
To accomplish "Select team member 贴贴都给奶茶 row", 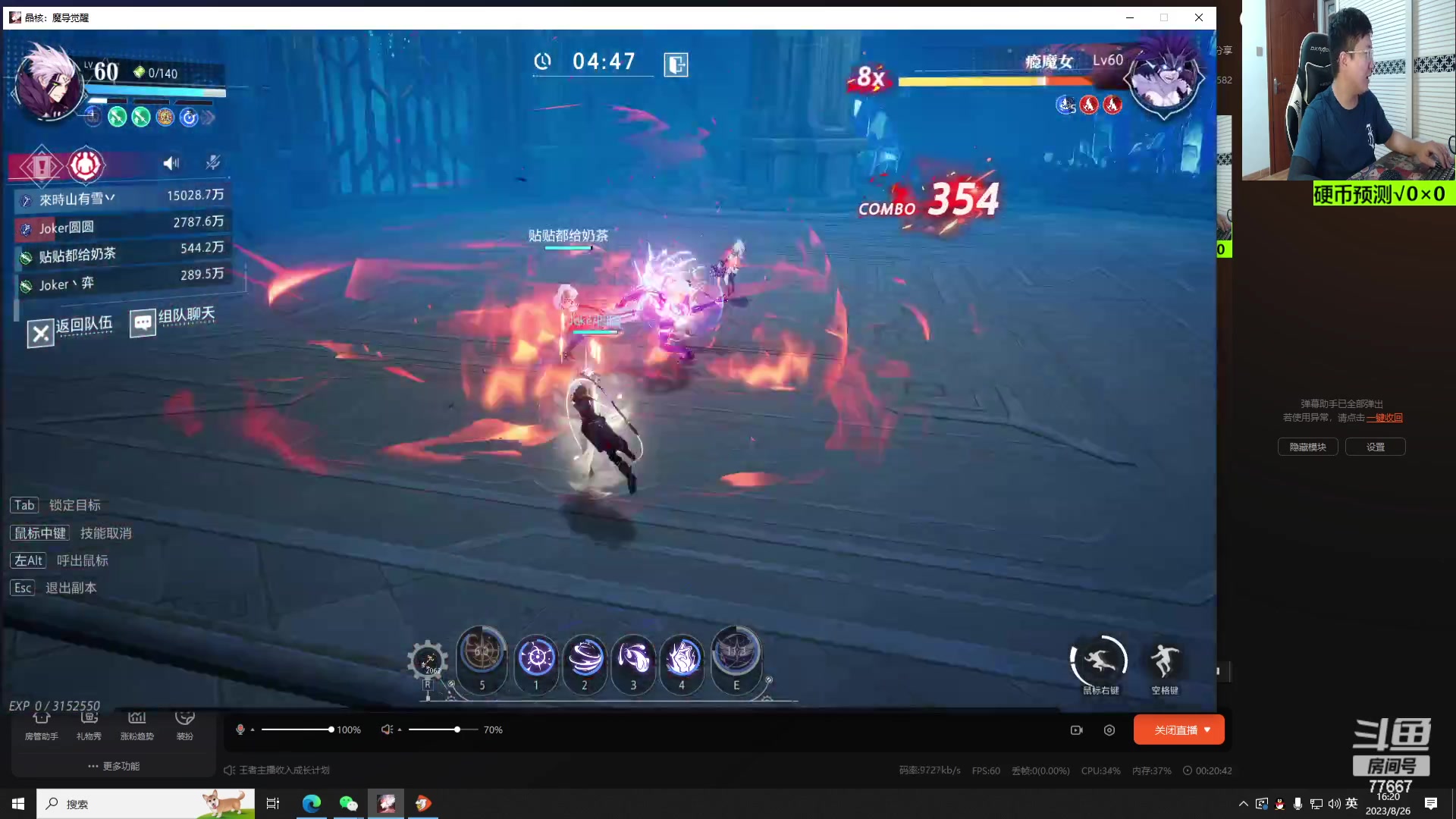I will pyautogui.click(x=123, y=252).
